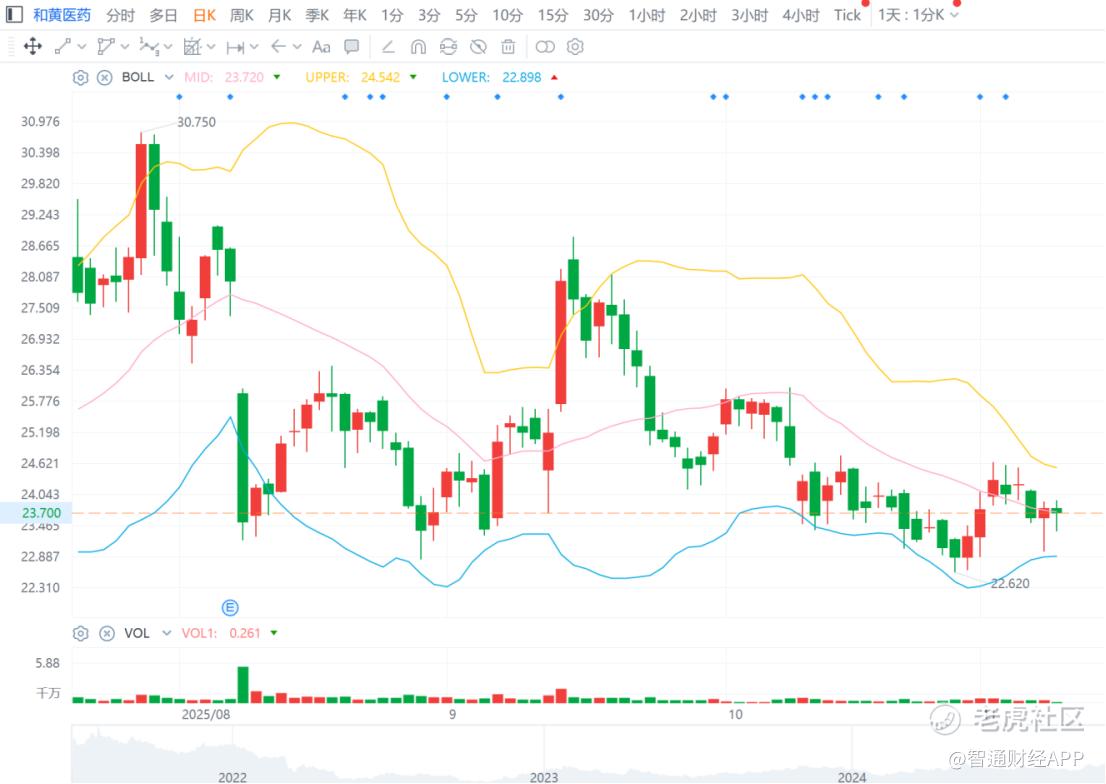
Task: Open drawing toolbar settings gear
Action: click(576, 47)
